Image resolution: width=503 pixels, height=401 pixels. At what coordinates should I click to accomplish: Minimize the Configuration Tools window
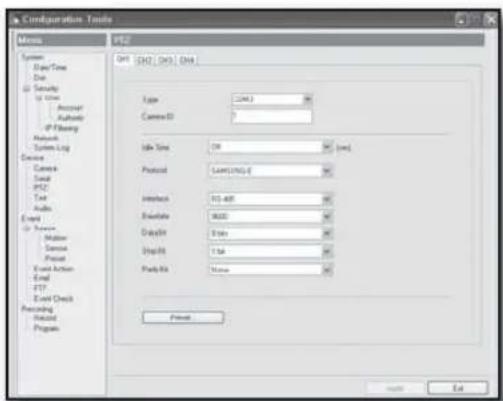pos(461,20)
